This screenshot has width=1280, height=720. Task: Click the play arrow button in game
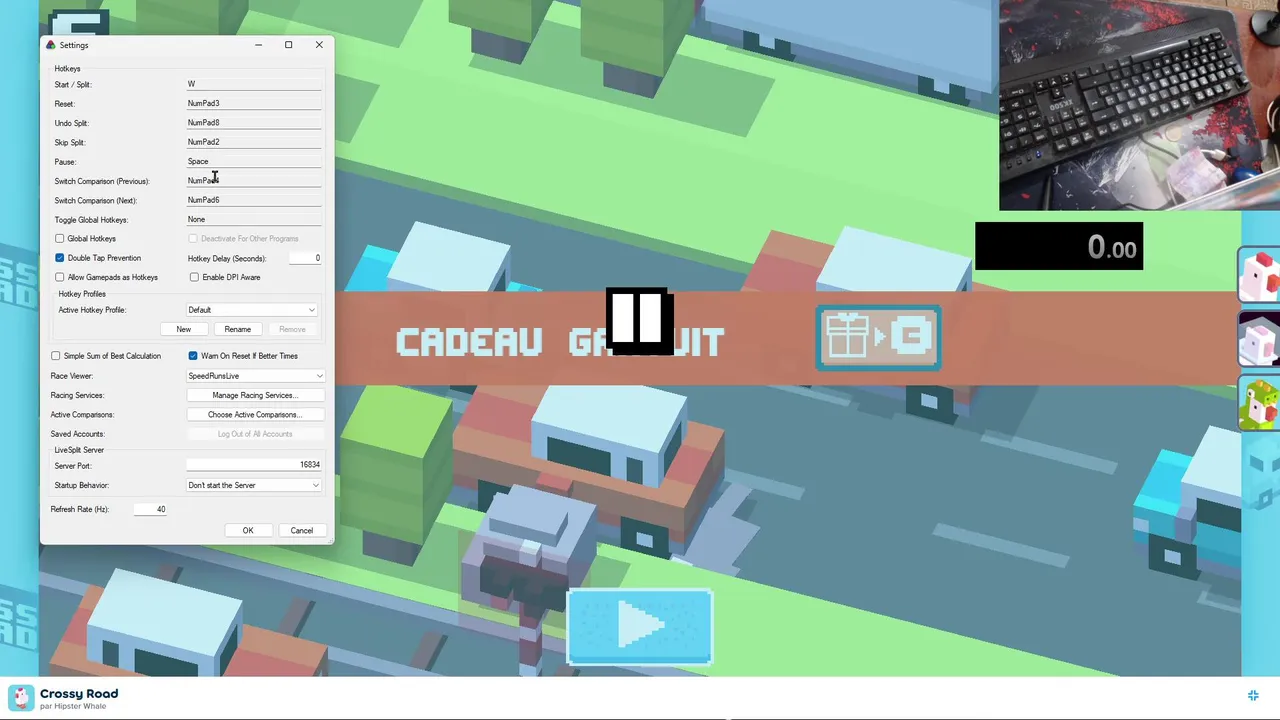tap(640, 627)
